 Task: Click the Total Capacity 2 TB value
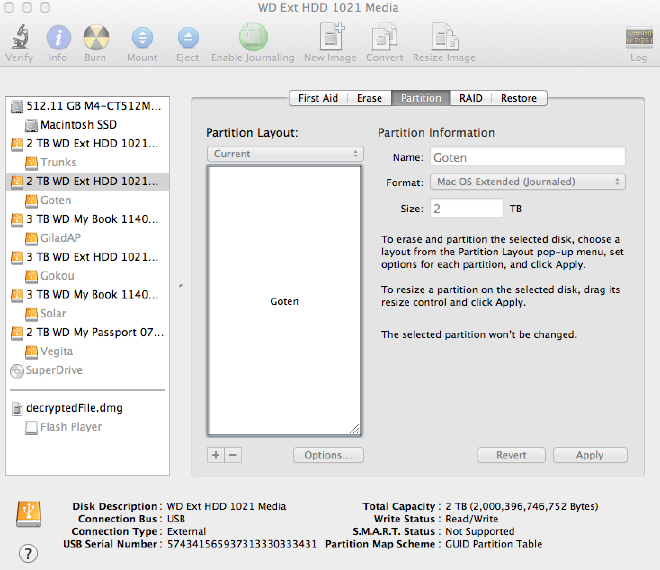522,506
